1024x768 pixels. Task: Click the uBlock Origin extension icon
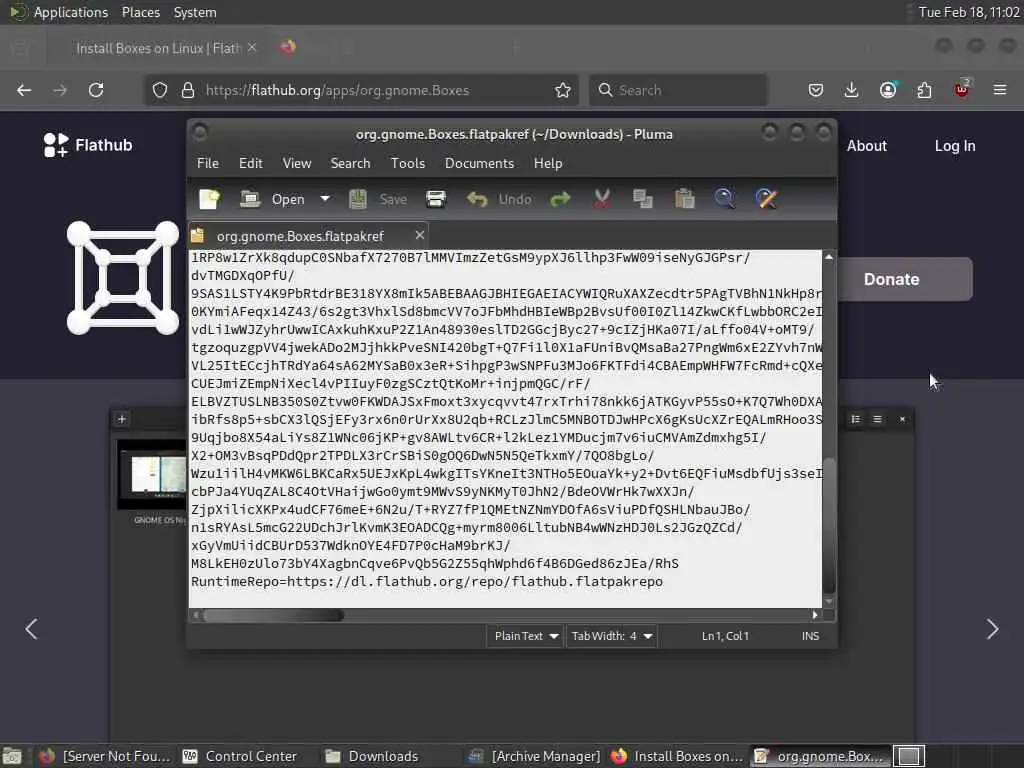pos(962,89)
